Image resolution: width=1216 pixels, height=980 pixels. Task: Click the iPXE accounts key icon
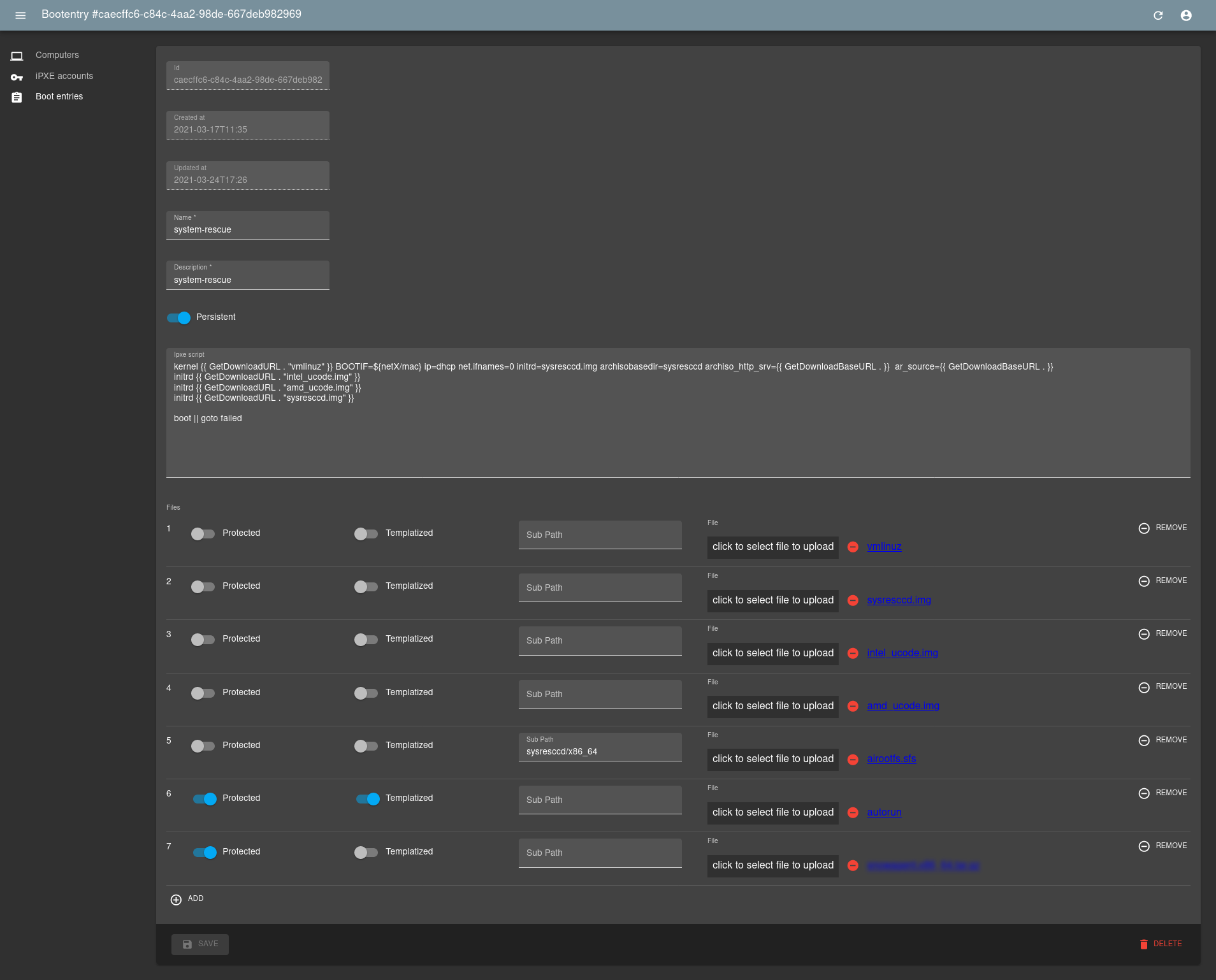pyautogui.click(x=17, y=77)
